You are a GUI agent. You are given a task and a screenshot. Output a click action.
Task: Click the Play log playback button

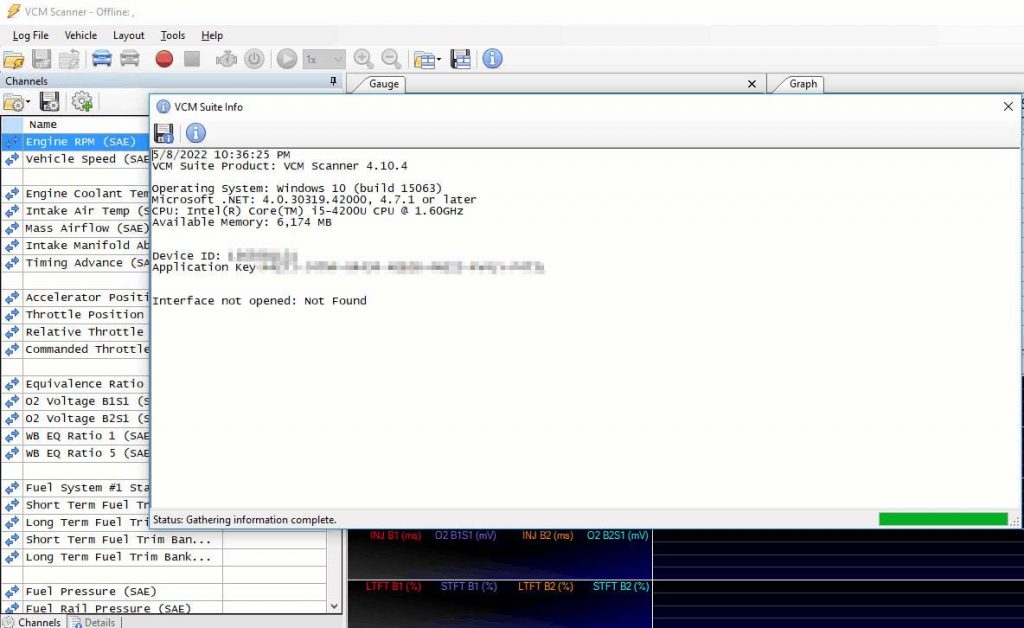coord(287,59)
